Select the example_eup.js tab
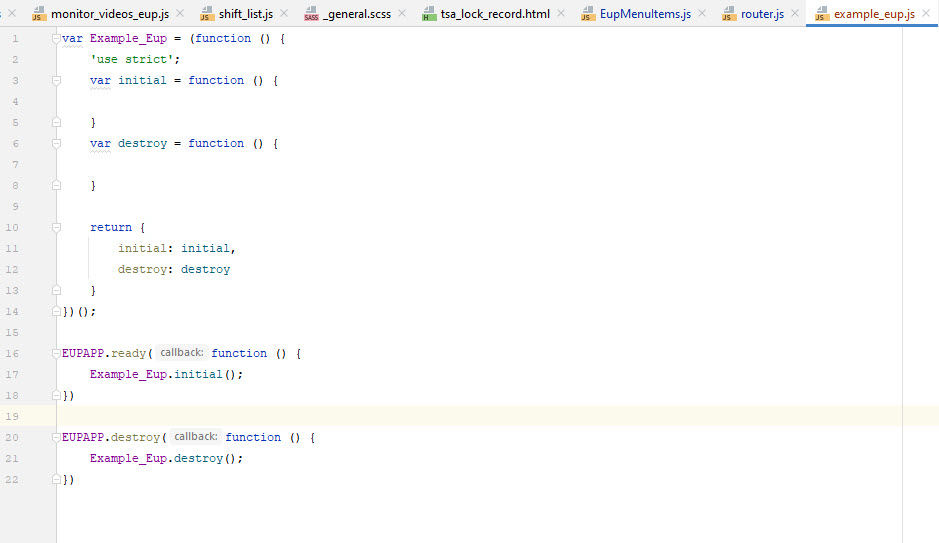Screen dimensions: 939x543 tap(874, 14)
